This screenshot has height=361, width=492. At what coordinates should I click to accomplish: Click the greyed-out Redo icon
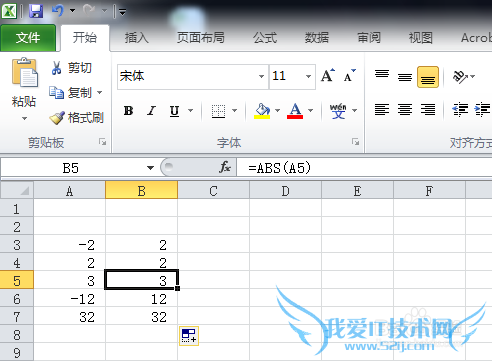point(89,11)
